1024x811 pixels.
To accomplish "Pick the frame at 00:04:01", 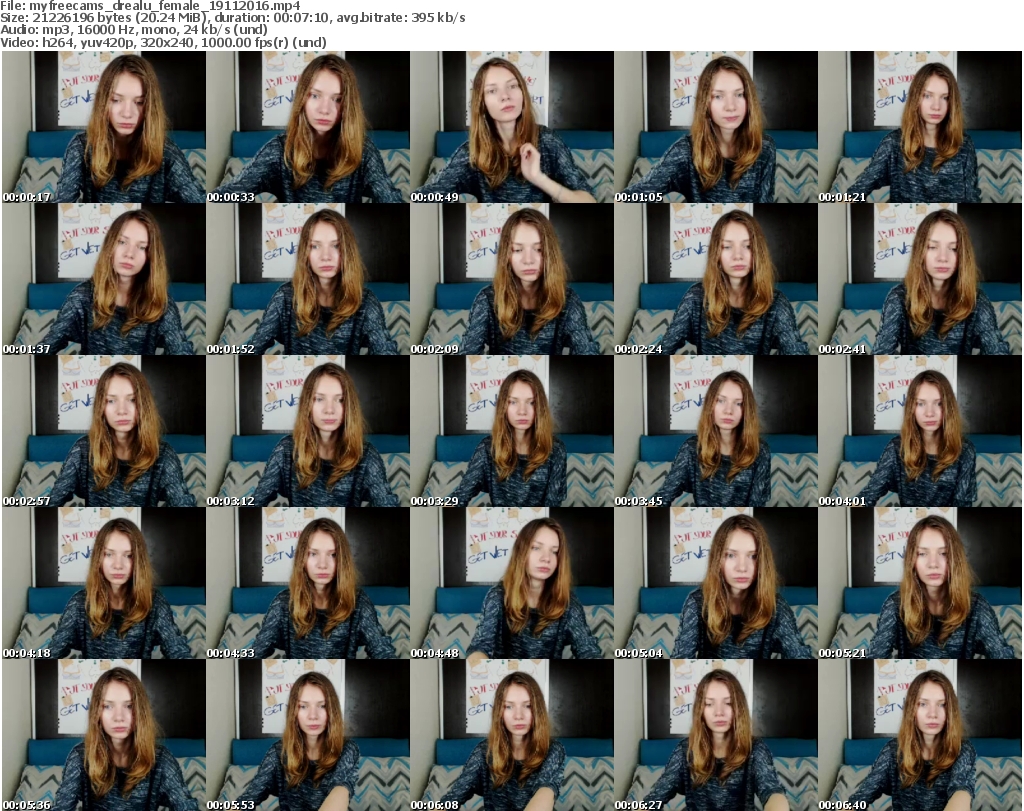I will pos(920,431).
